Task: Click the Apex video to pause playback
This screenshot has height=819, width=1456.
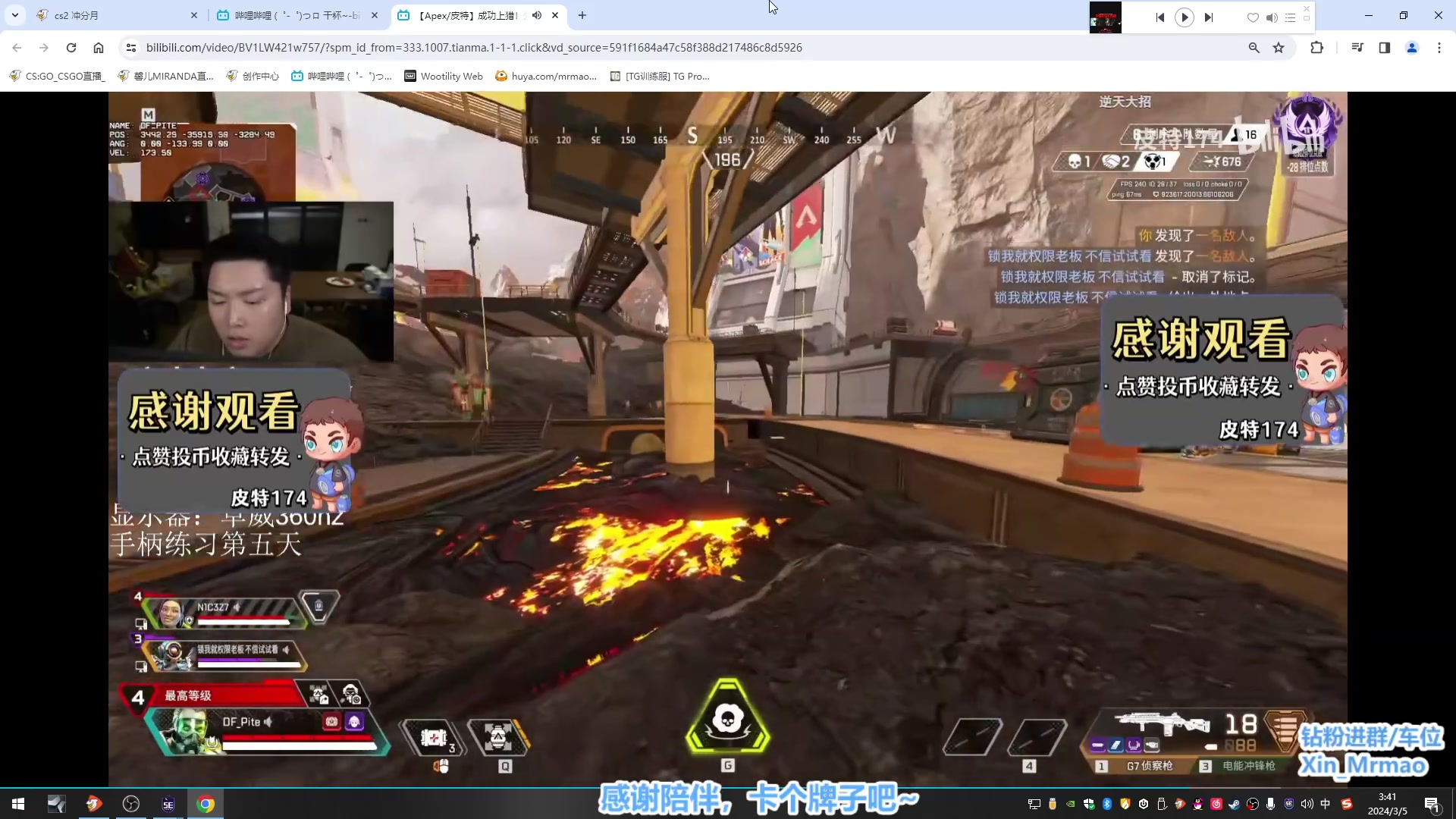Action: [x=728, y=440]
